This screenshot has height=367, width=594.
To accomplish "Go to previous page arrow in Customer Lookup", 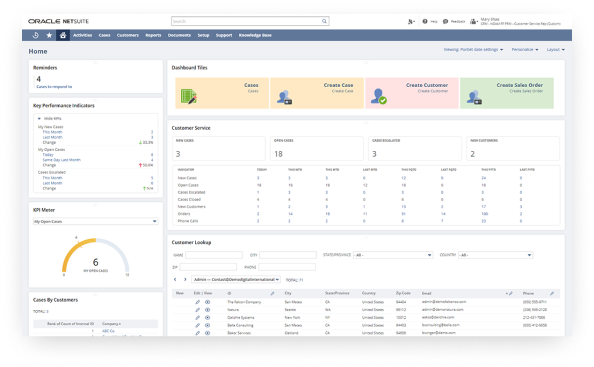I will pyautogui.click(x=175, y=280).
